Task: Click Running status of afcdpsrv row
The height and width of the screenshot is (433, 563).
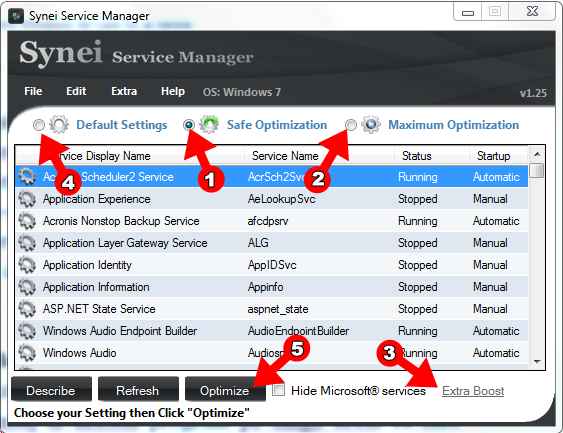Action: click(x=418, y=222)
